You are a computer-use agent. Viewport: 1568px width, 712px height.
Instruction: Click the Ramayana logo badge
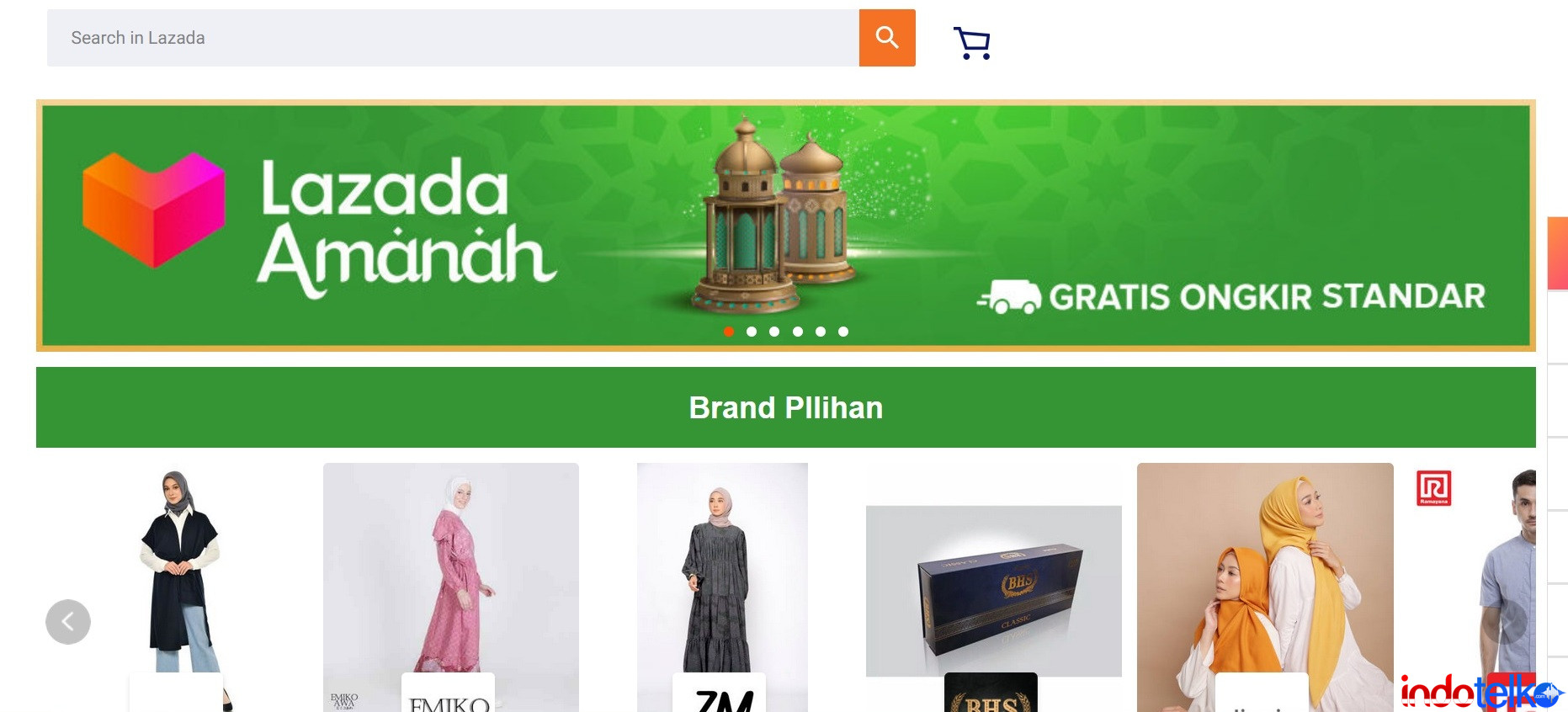[1434, 488]
